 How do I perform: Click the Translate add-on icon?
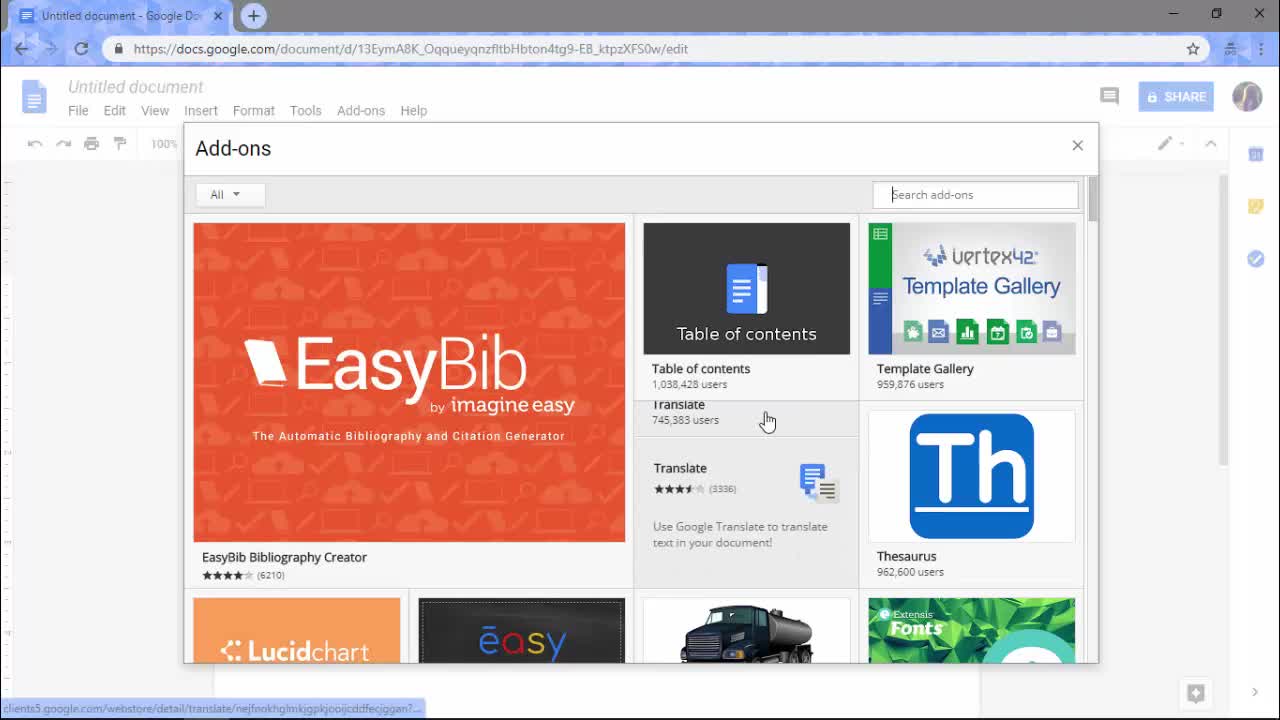pyautogui.click(x=818, y=483)
